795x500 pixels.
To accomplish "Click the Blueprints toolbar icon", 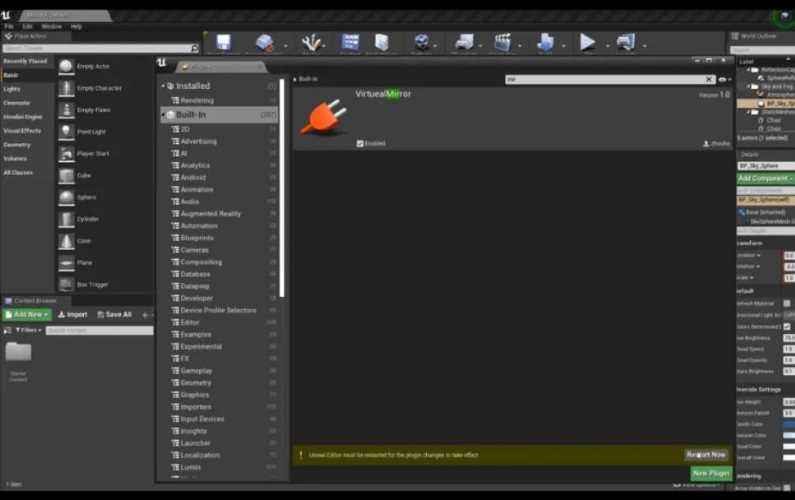I will [464, 43].
